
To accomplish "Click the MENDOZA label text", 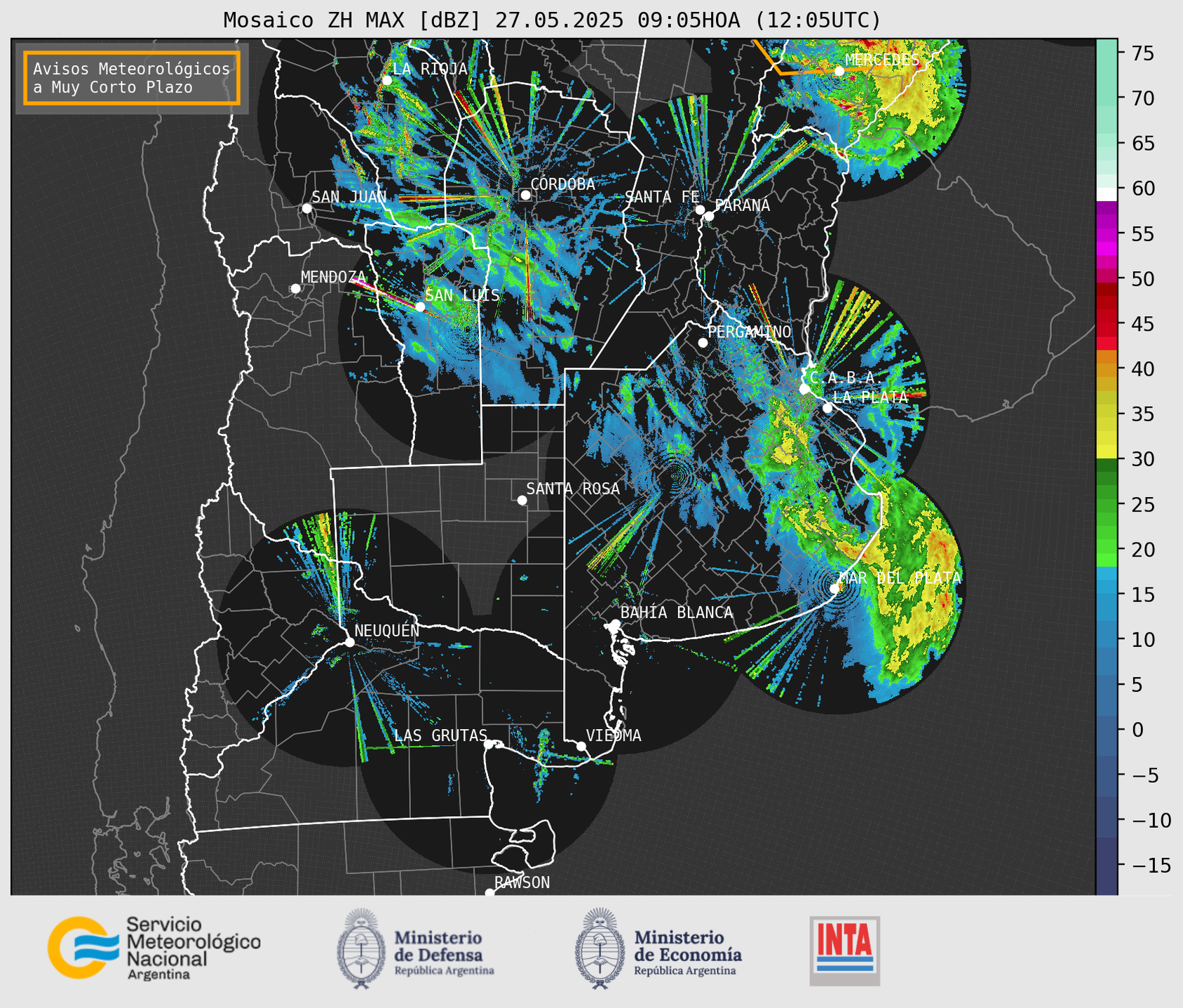I will click(334, 277).
